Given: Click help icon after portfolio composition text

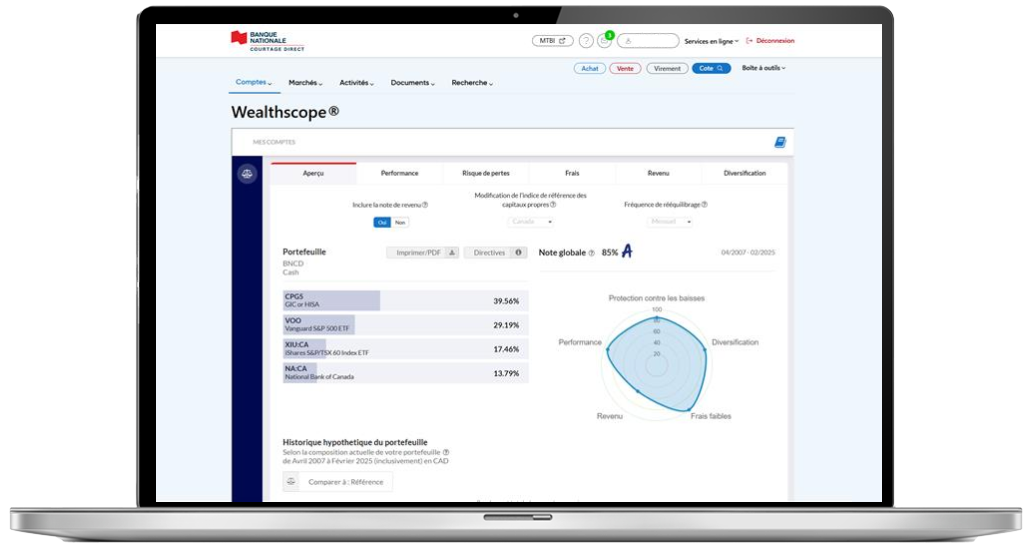Looking at the screenshot, I should 446,453.
